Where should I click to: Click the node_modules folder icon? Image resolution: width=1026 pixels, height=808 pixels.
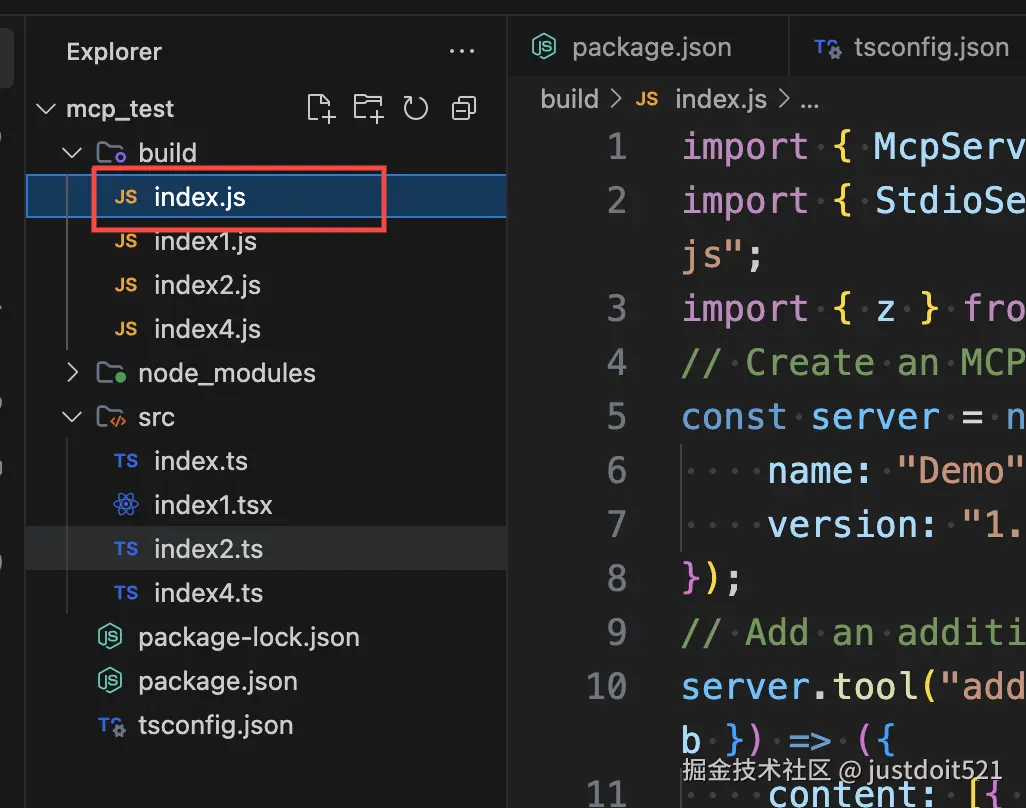coord(111,373)
